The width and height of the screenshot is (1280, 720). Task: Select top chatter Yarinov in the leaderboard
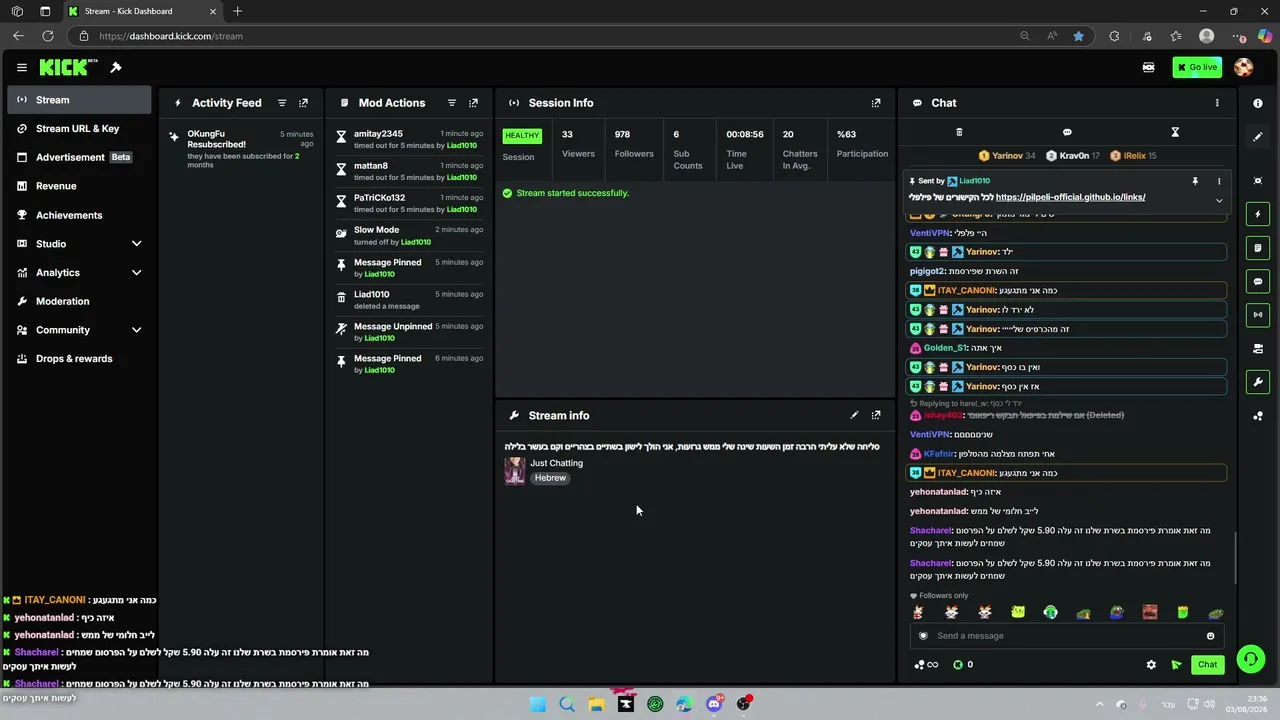point(1007,156)
